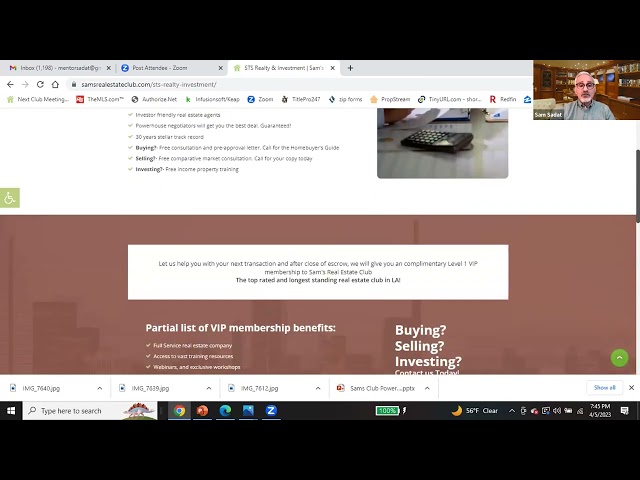Click the calculator photo on page

pos(442,143)
